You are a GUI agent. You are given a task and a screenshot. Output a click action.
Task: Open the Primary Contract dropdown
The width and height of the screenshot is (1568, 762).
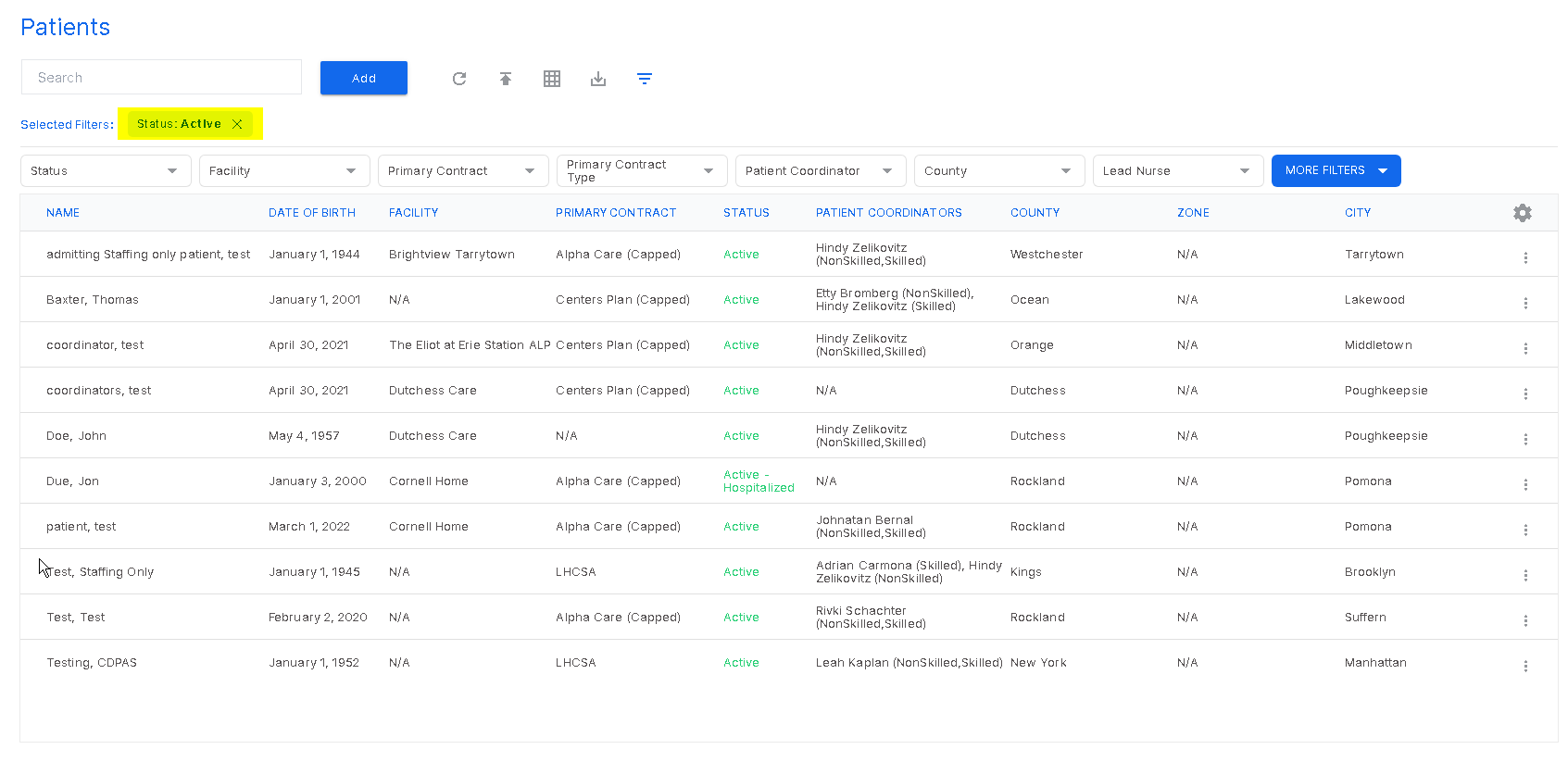point(463,170)
